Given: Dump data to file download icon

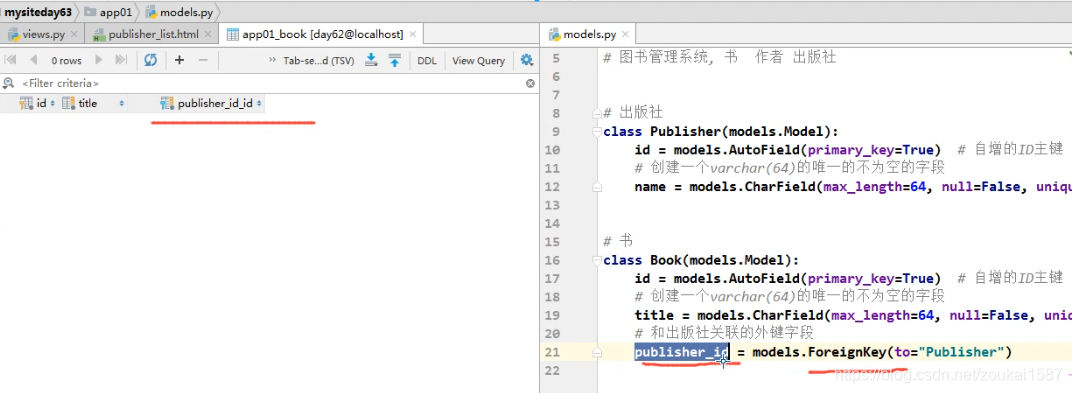Looking at the screenshot, I should 371,60.
